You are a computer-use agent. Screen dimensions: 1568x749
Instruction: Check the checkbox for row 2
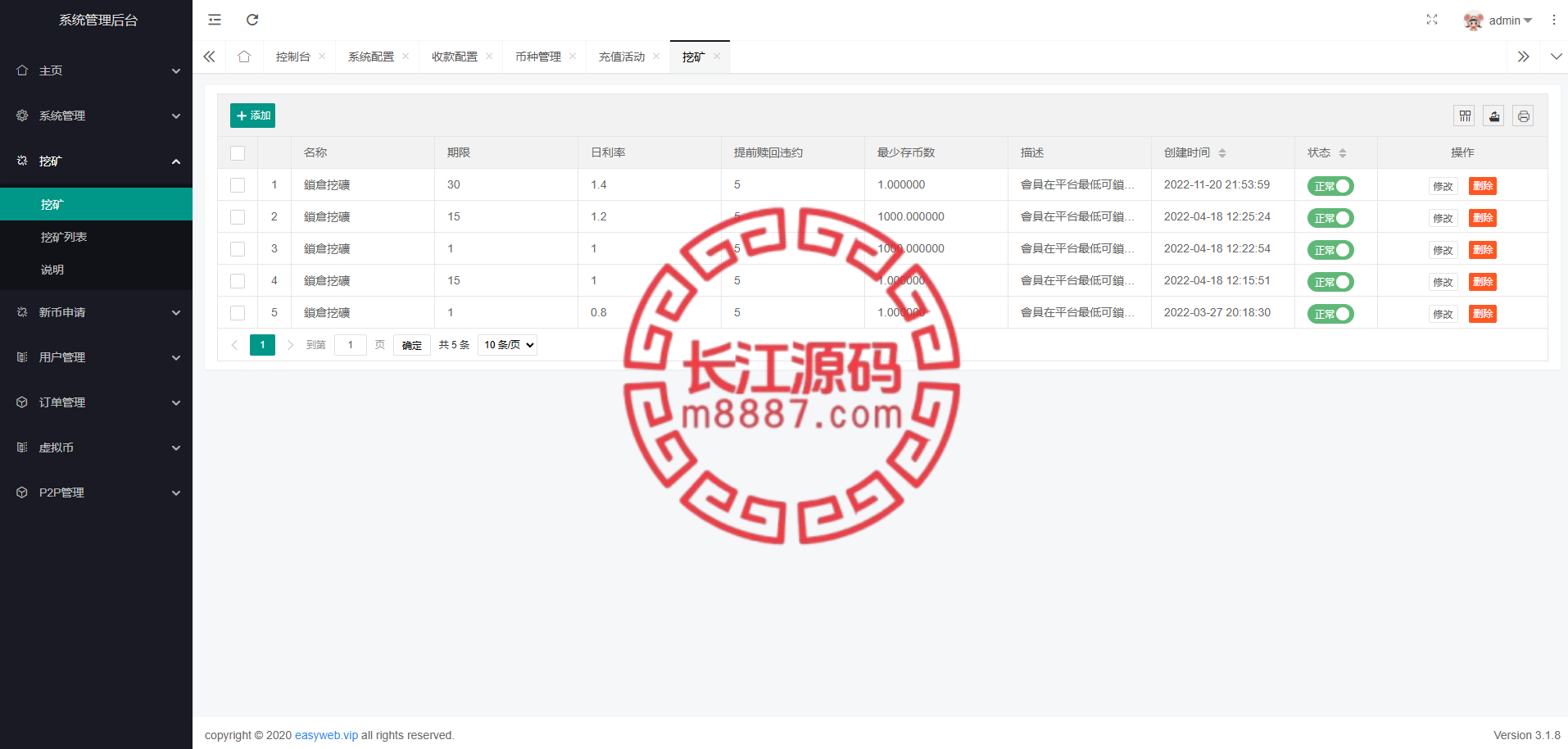pos(238,217)
